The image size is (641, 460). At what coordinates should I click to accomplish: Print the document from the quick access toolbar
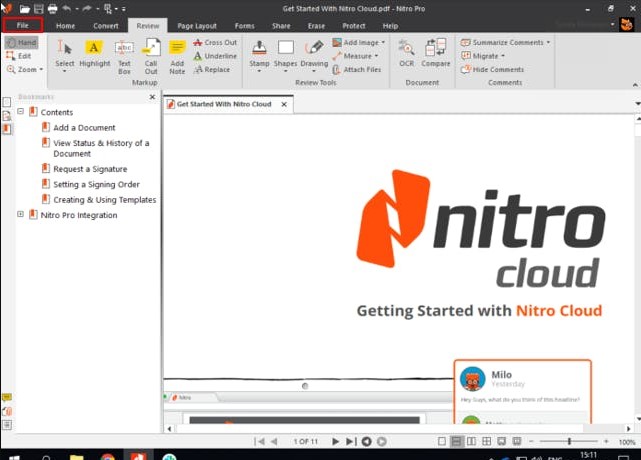(x=52, y=9)
